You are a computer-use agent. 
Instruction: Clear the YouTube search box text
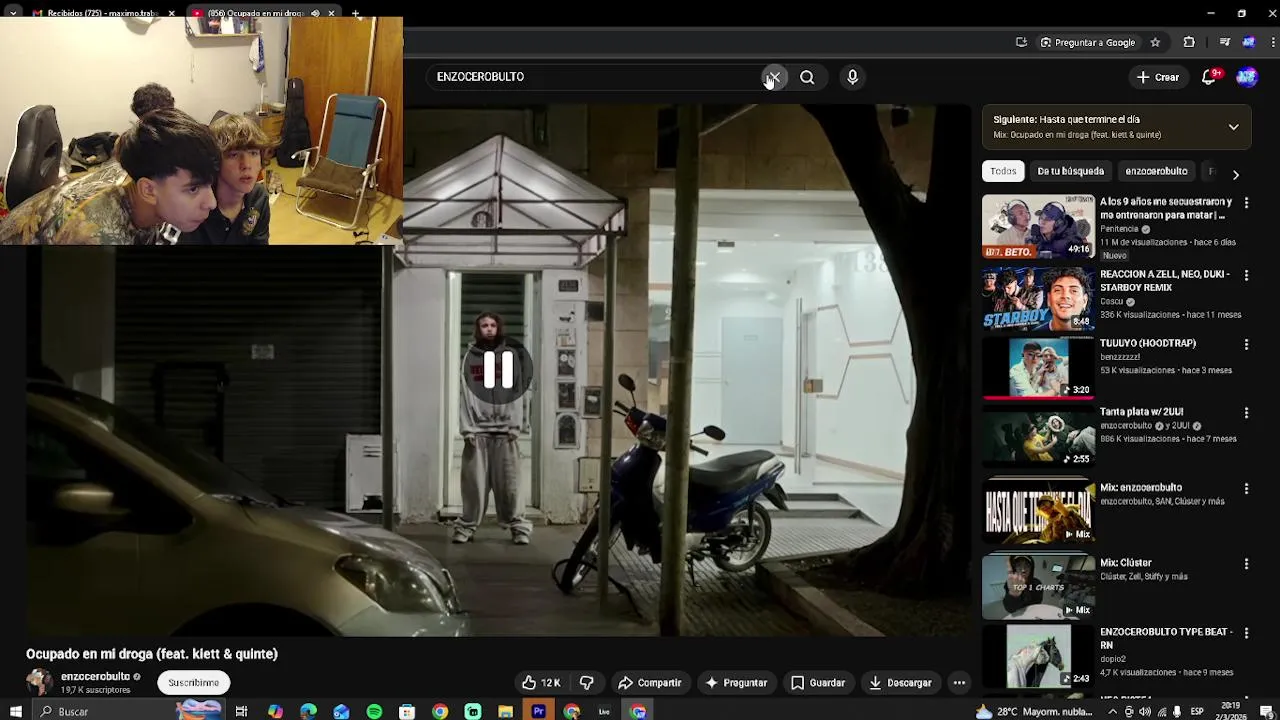coord(773,77)
